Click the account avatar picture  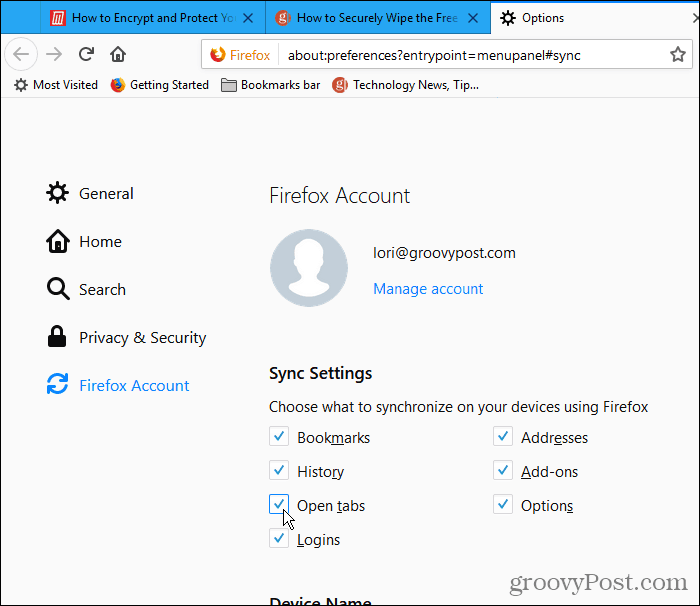[309, 268]
